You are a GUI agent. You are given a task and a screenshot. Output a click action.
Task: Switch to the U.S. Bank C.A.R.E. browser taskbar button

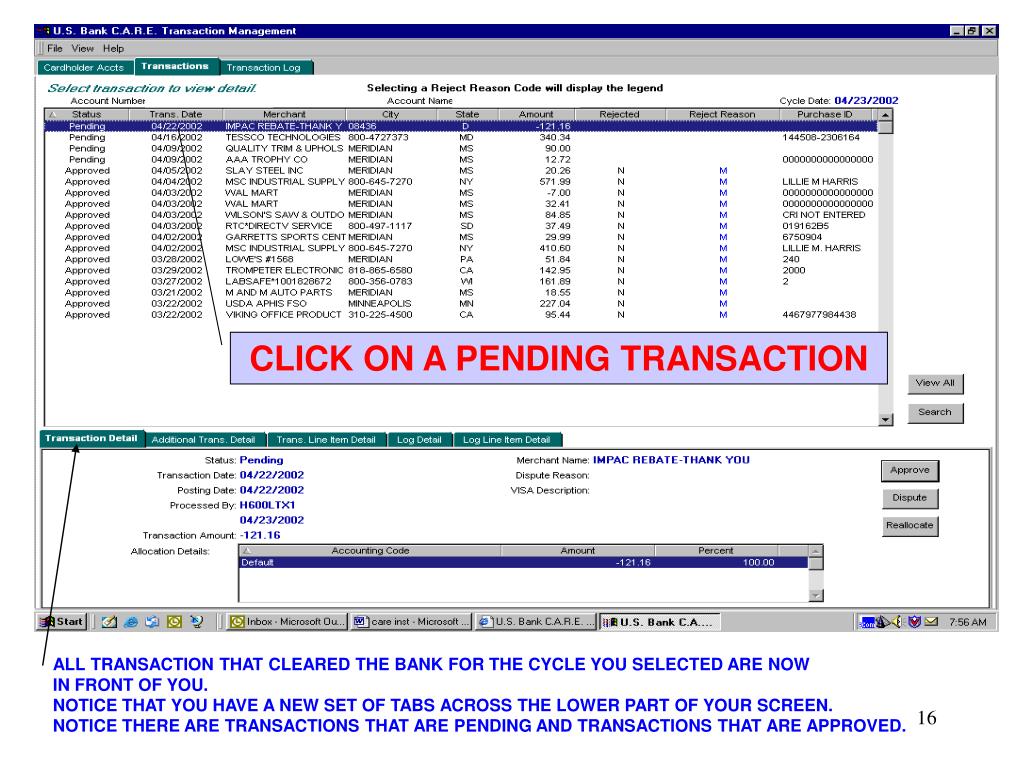(536, 622)
